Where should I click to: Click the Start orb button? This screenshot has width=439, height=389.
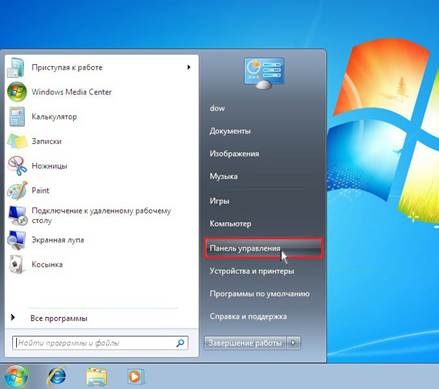click(16, 377)
